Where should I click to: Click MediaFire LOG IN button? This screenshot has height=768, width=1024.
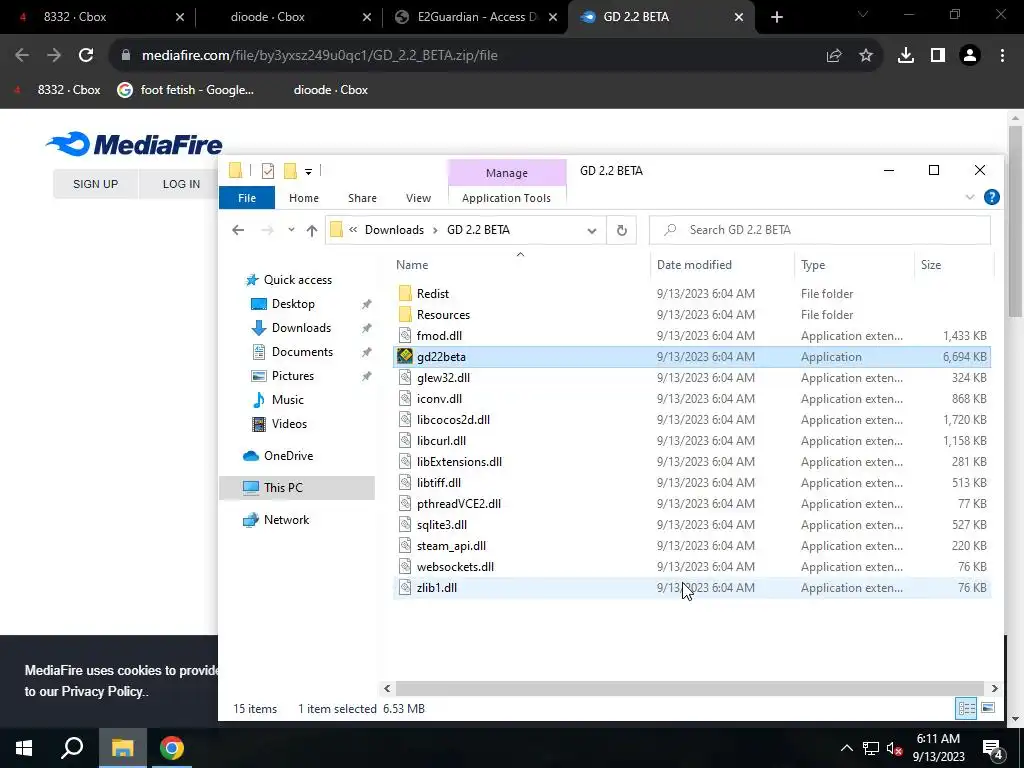coord(181,184)
